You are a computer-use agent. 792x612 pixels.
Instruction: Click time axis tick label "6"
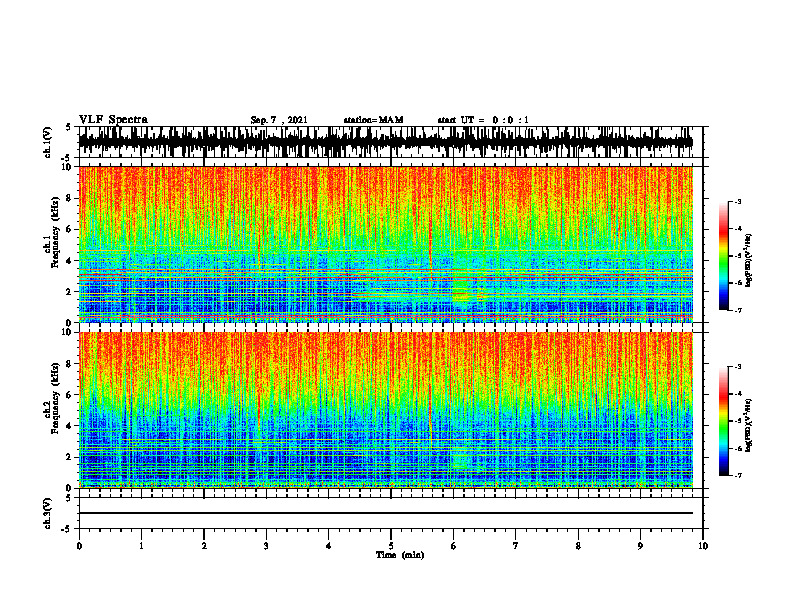pos(454,546)
